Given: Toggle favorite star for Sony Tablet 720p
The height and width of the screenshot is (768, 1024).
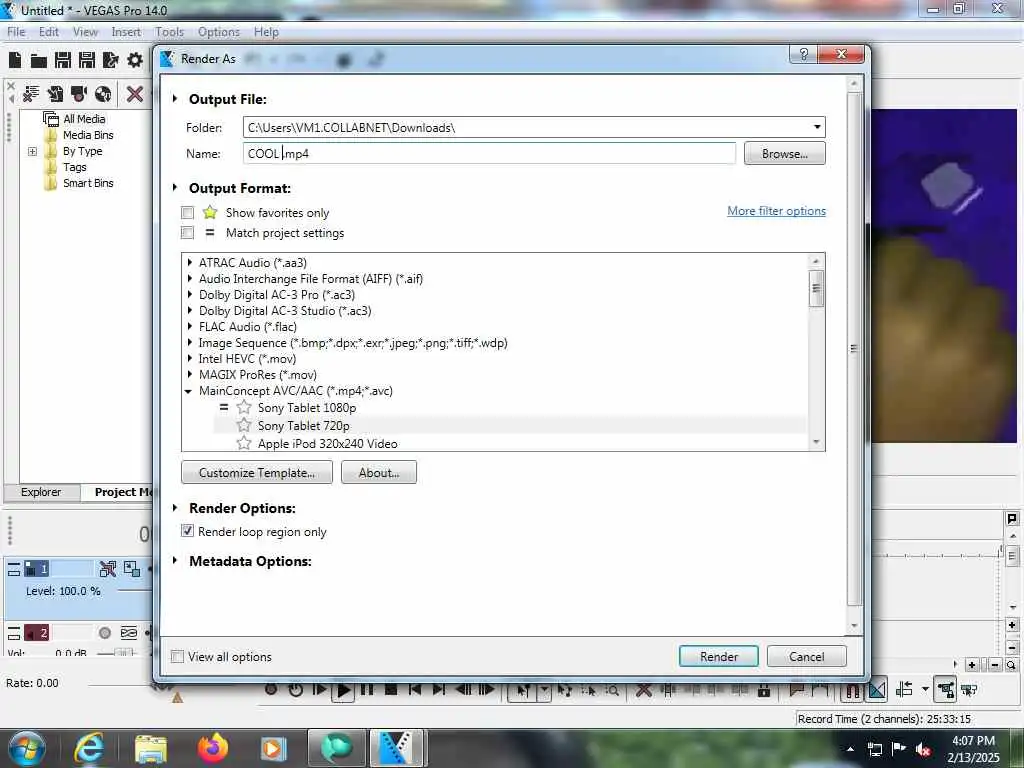Looking at the screenshot, I should 244,425.
